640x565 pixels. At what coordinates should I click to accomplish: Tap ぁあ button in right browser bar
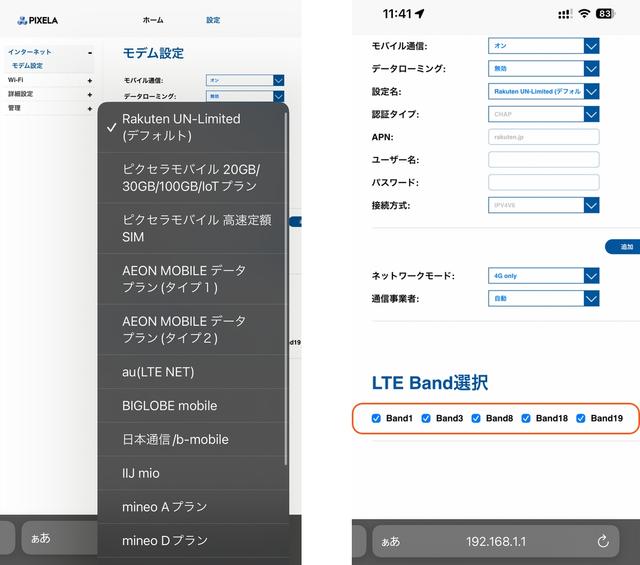(391, 542)
